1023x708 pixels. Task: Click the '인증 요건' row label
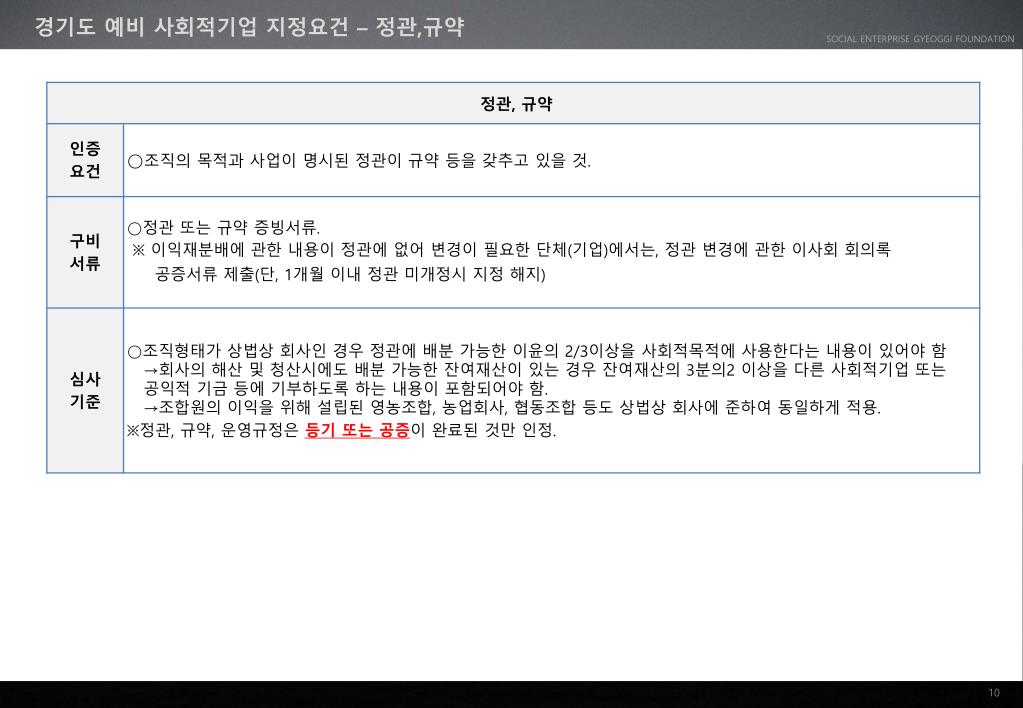pos(85,160)
